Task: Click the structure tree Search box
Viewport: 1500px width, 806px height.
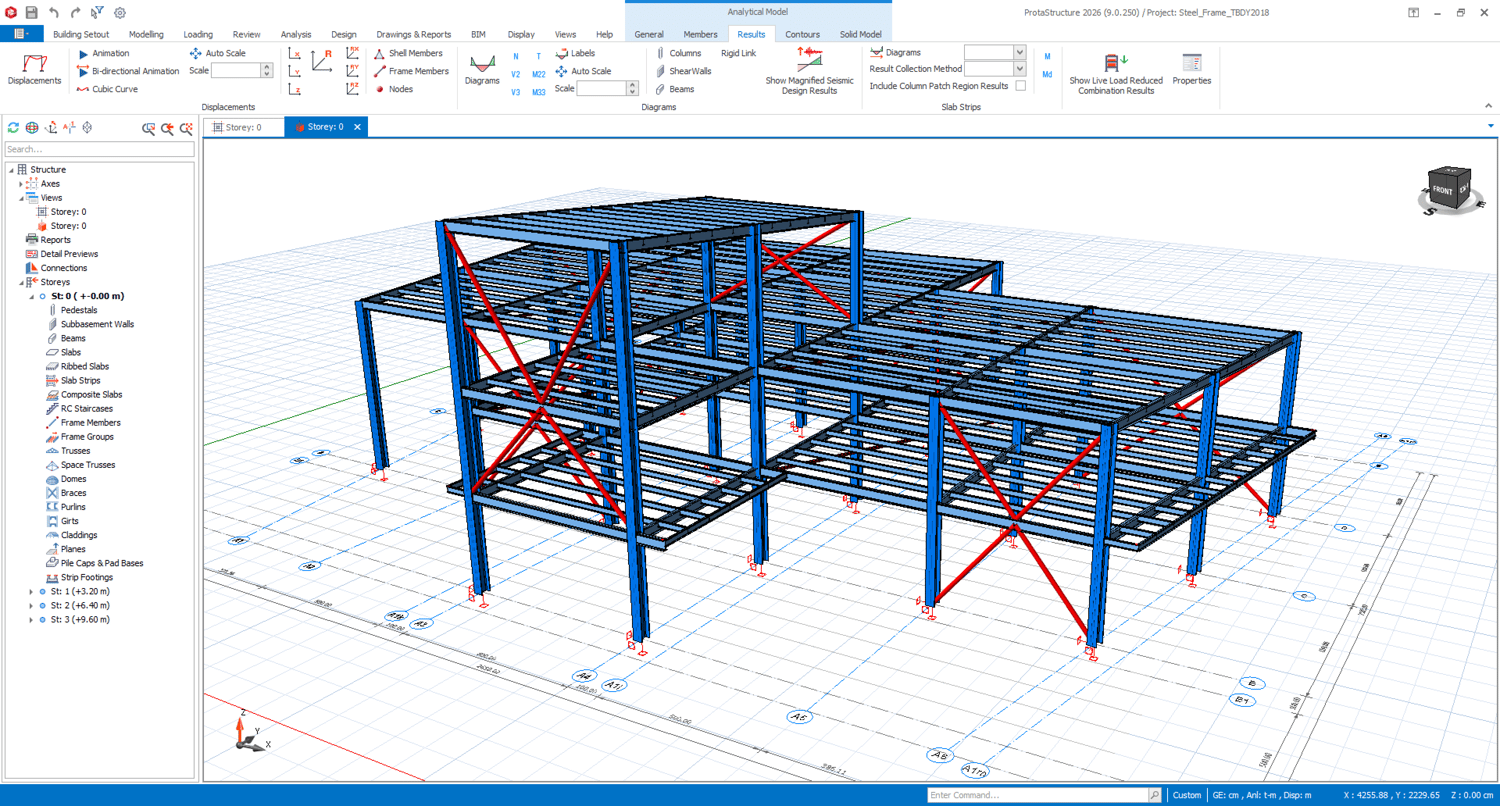Action: pyautogui.click(x=100, y=149)
